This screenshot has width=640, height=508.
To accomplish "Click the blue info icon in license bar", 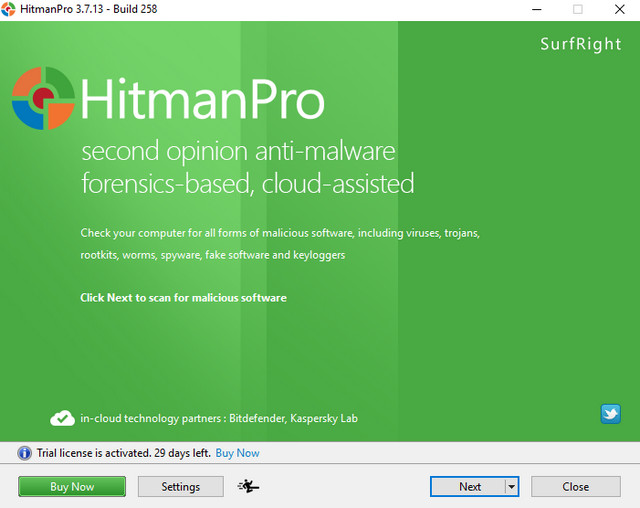I will pyautogui.click(x=24, y=453).
